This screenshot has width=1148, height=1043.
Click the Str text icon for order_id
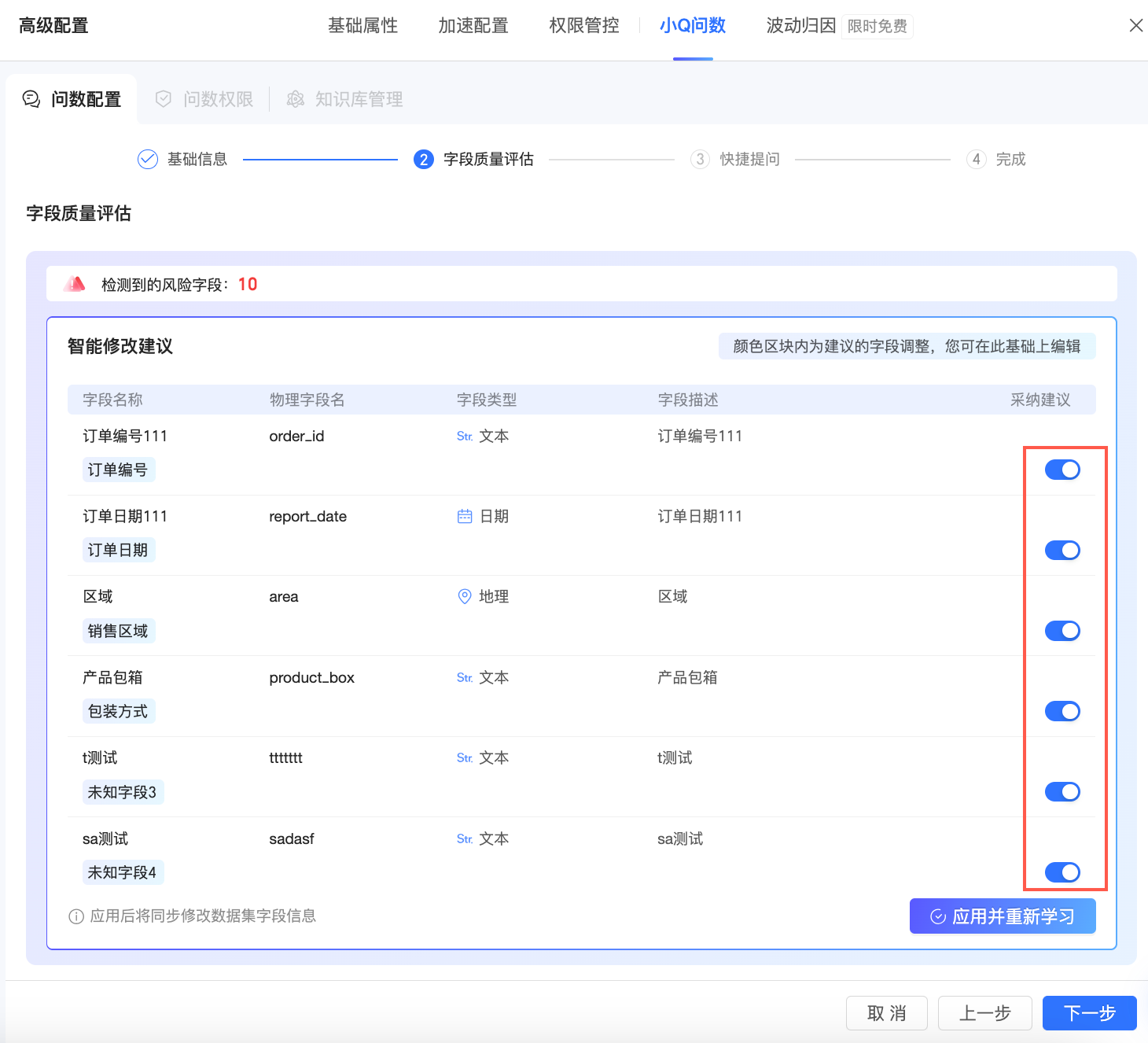click(465, 437)
